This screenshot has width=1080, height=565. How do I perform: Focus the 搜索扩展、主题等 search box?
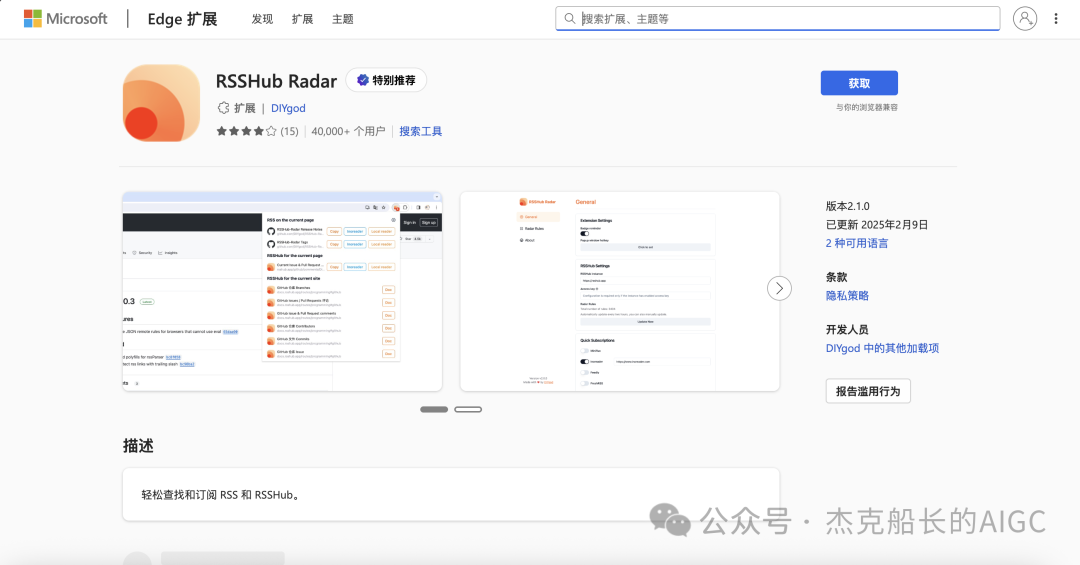point(778,19)
